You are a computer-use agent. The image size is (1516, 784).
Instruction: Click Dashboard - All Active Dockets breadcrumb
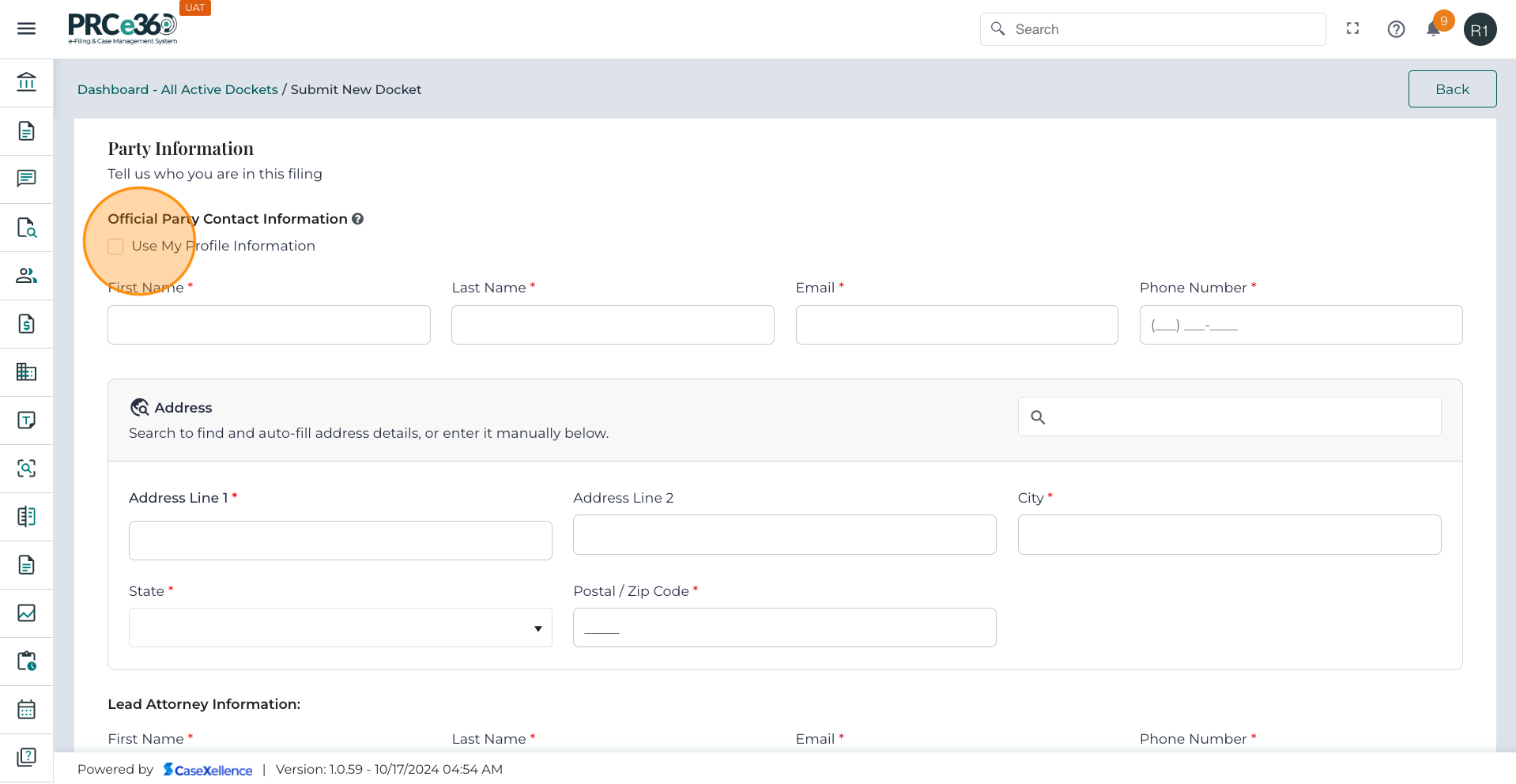point(177,90)
